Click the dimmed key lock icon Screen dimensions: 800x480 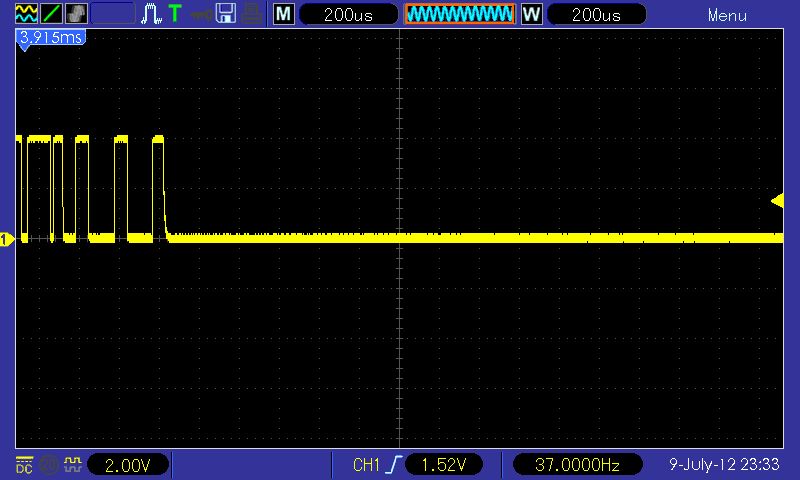point(201,14)
